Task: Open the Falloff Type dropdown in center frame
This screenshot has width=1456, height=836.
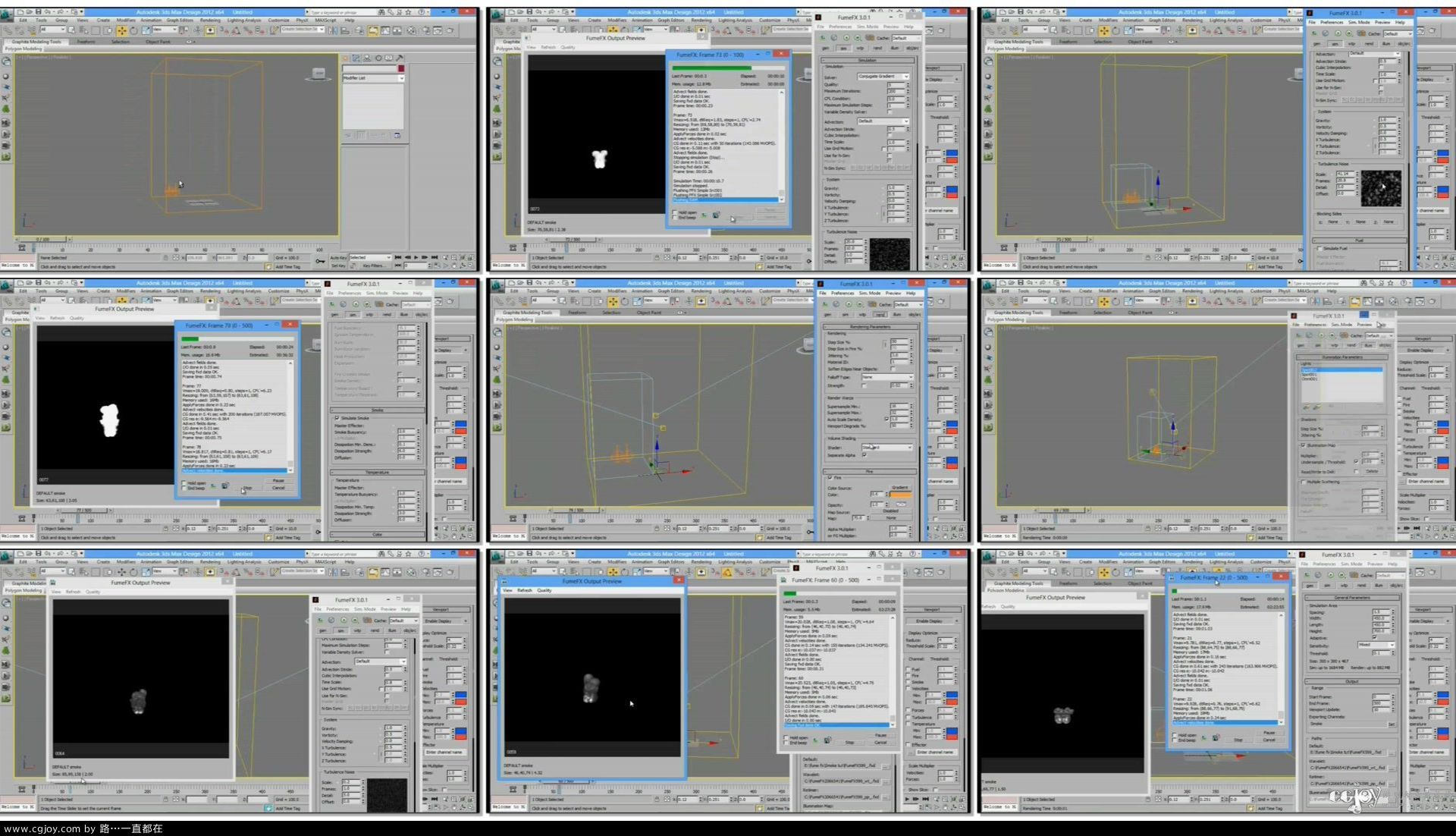Action: point(886,376)
